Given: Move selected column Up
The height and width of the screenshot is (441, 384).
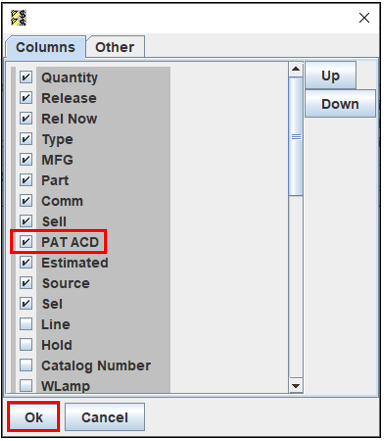Looking at the screenshot, I should pos(330,75).
